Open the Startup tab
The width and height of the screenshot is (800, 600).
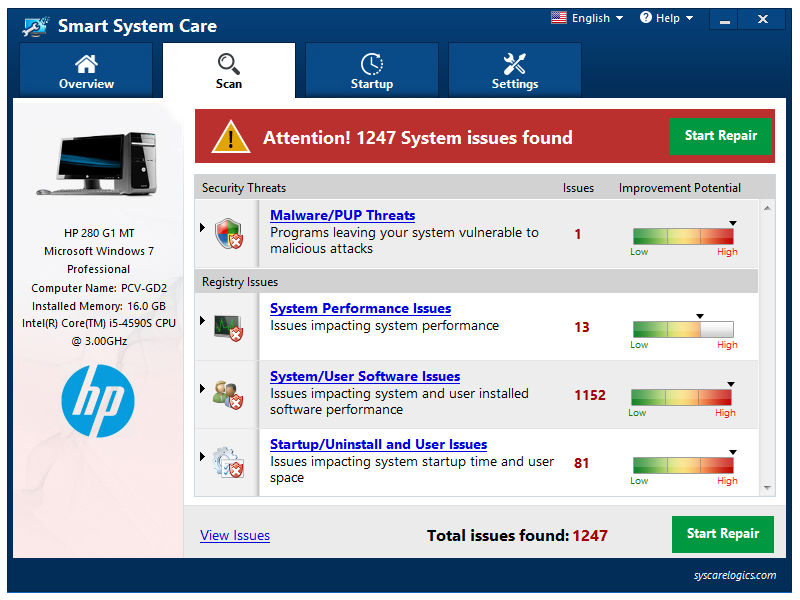[x=371, y=70]
